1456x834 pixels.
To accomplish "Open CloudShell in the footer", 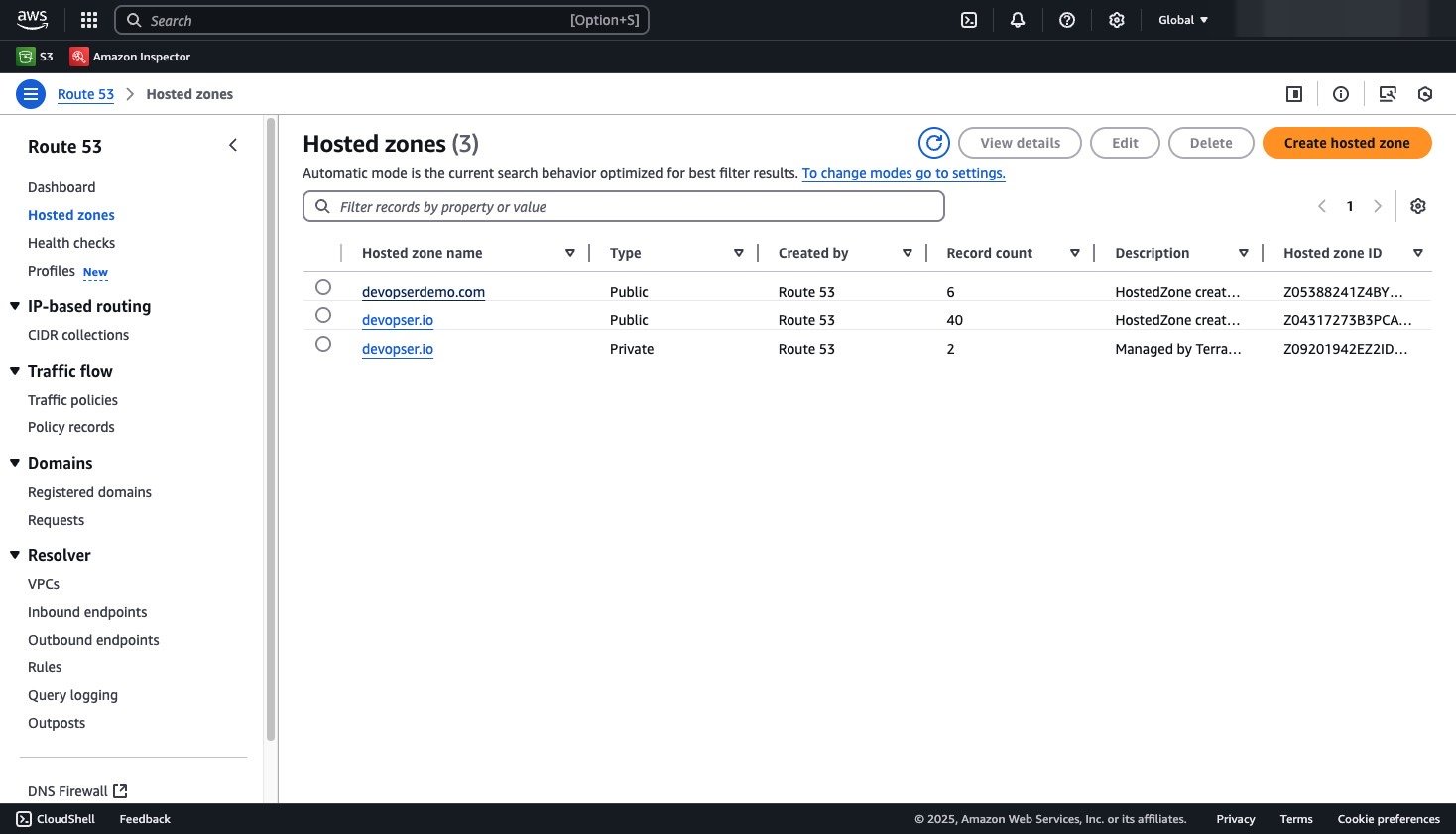I will (56, 819).
